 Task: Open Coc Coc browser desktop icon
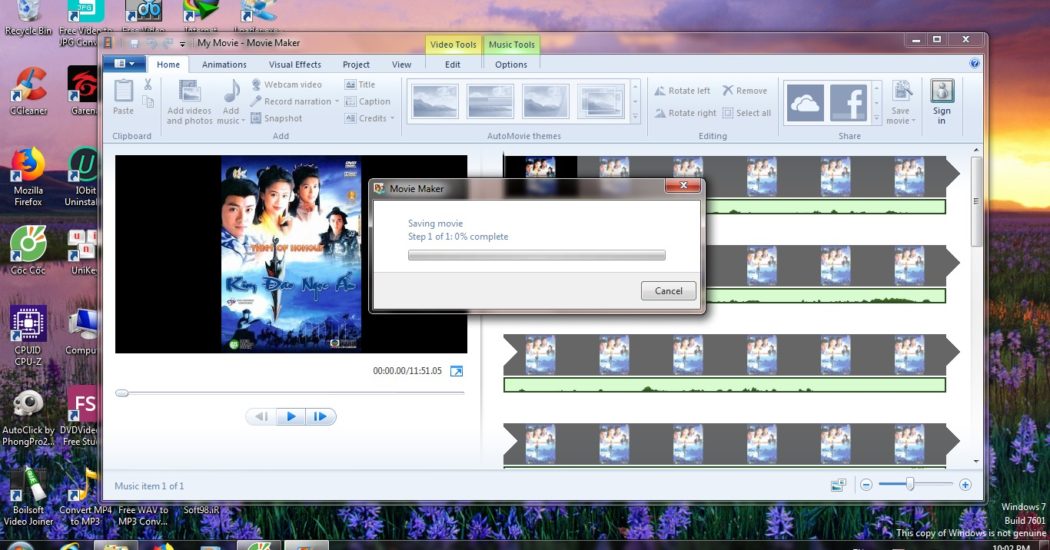pos(28,250)
